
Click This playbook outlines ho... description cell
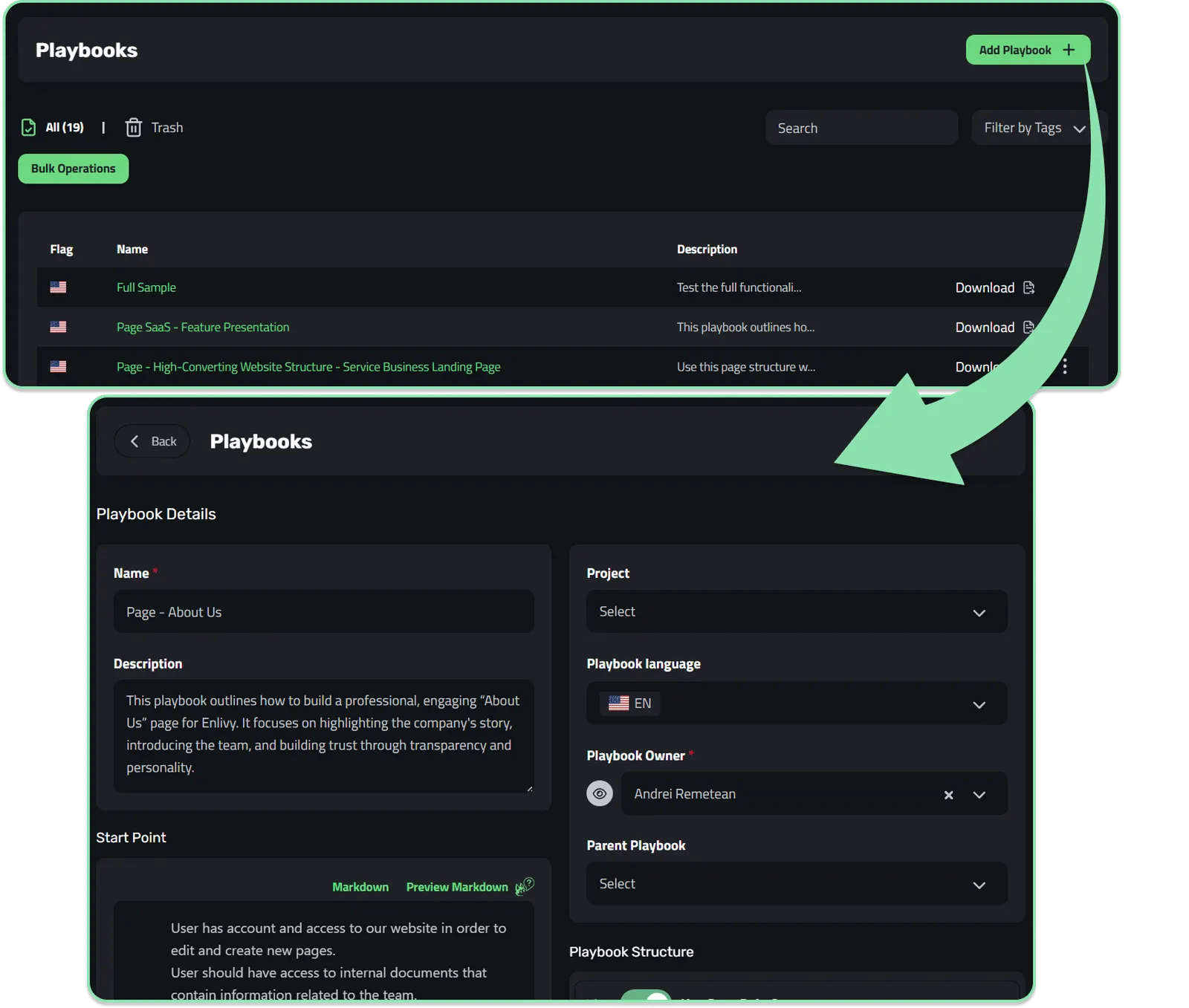(x=745, y=327)
